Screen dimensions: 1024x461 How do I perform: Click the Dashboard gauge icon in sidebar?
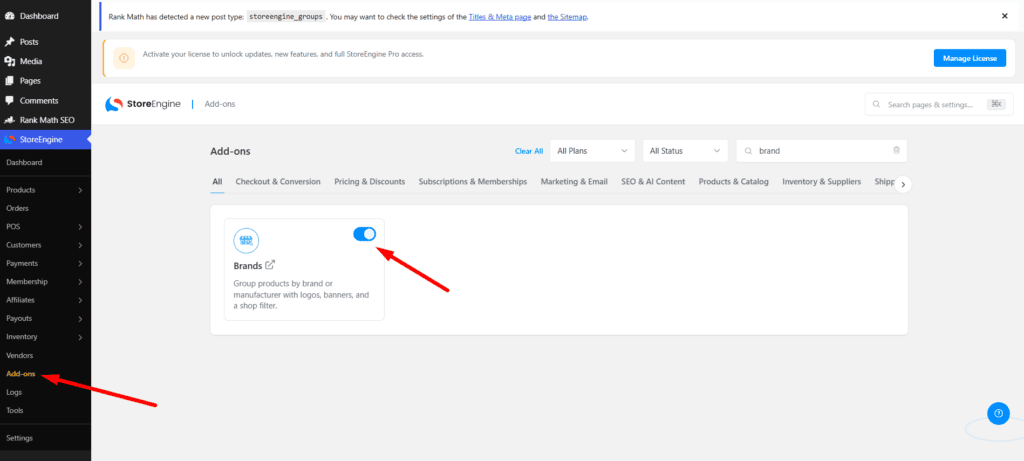(x=9, y=16)
